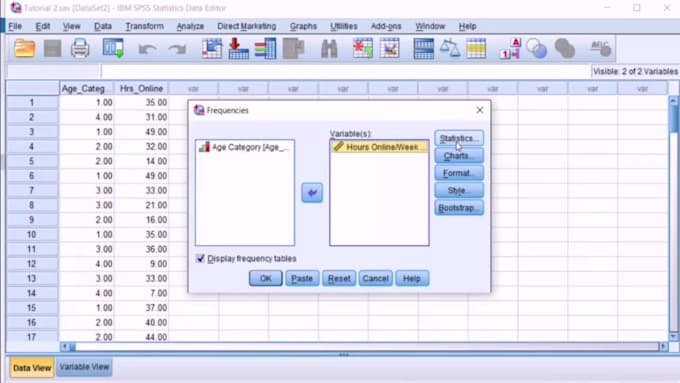Viewport: 680px width, 383px height.
Task: Click the Variables info icon
Action: point(265,49)
